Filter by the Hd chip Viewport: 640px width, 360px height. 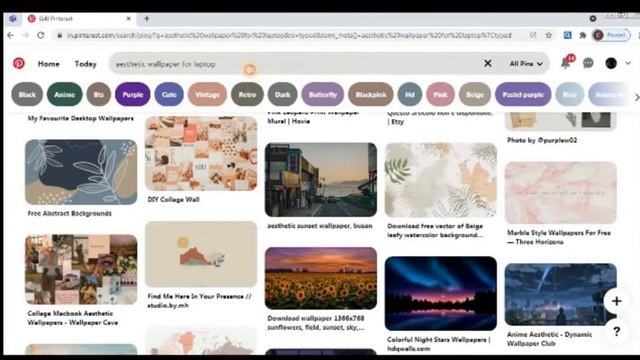(x=410, y=94)
